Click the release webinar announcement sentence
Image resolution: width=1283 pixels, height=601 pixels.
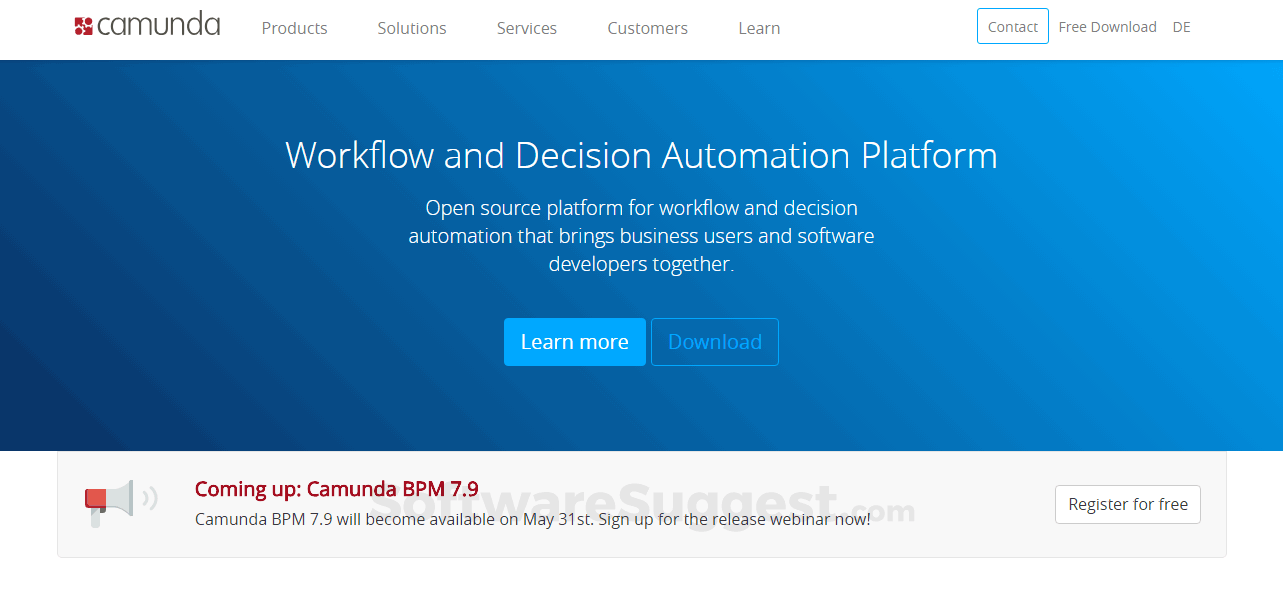(532, 520)
